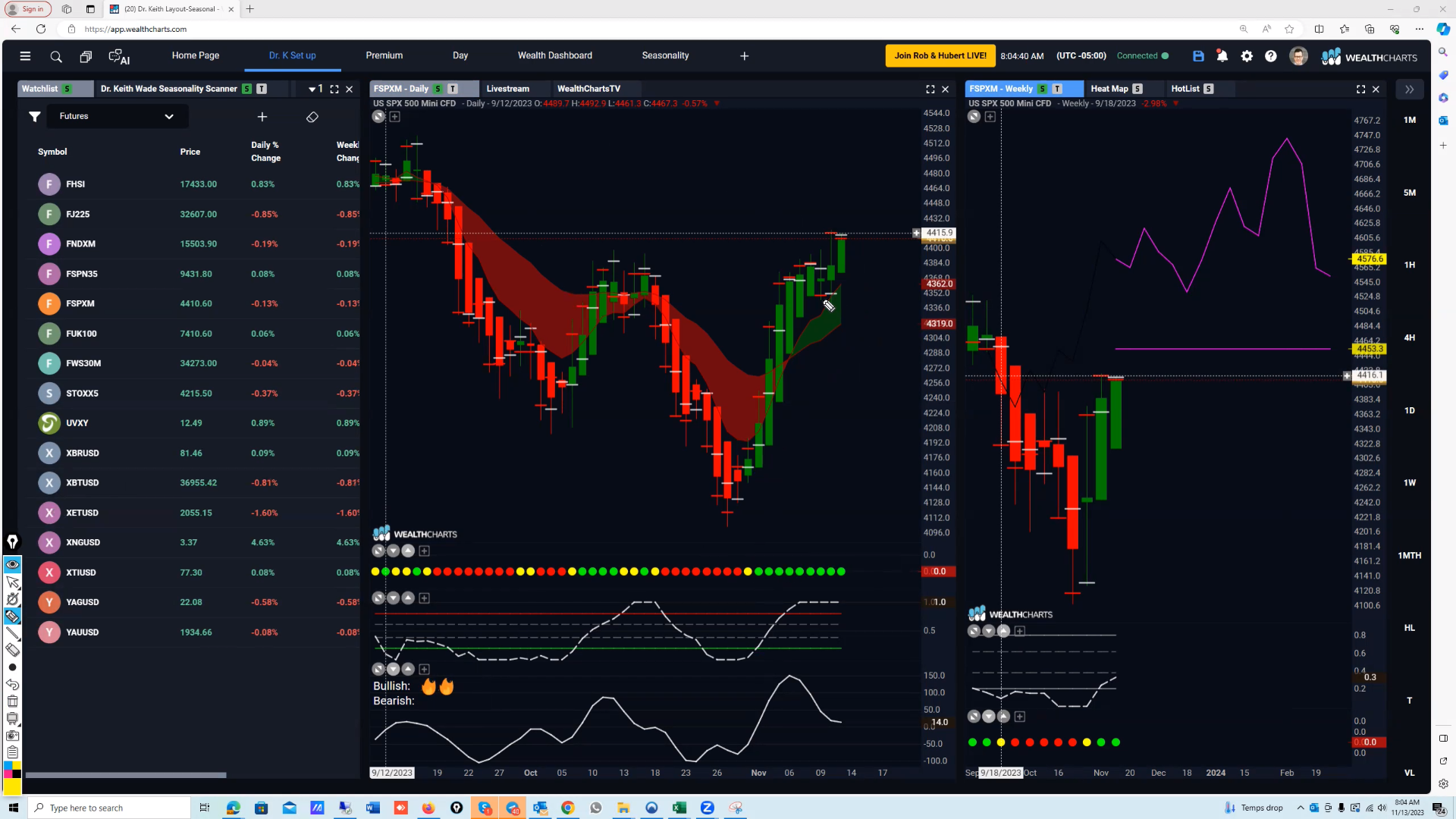Click the watchlist horizontal scrollbar
The width and height of the screenshot is (1456, 819).
click(126, 775)
